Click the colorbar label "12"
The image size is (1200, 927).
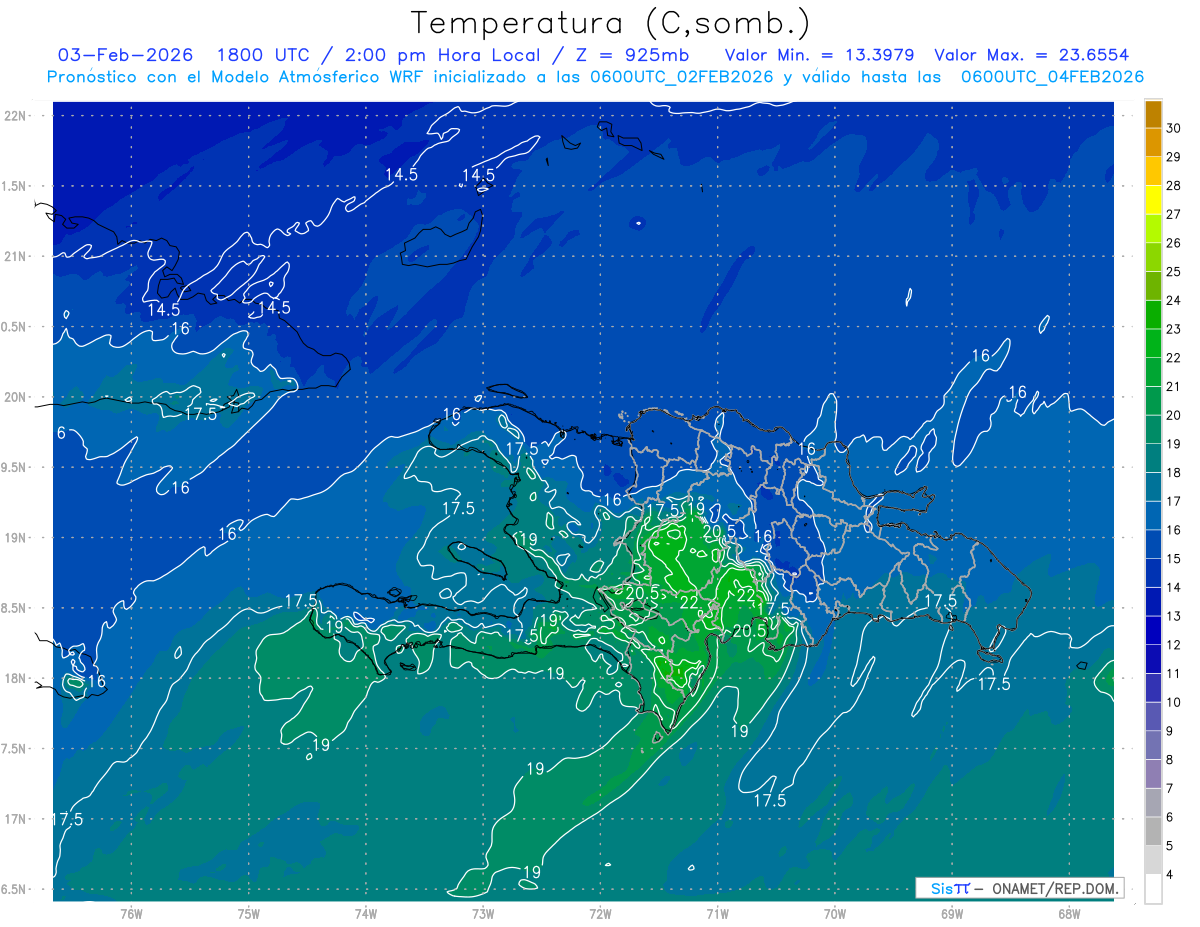coord(1174,645)
